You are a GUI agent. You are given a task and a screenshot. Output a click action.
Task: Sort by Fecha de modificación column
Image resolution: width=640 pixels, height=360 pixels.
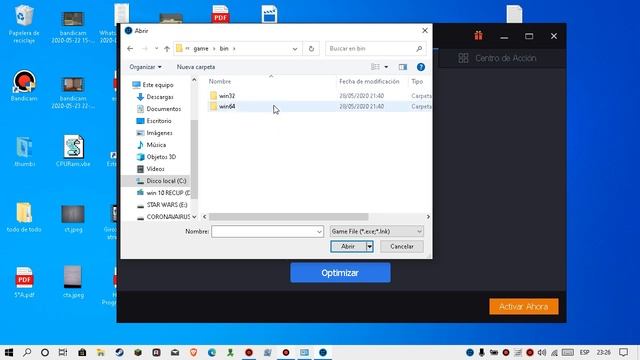click(x=369, y=82)
